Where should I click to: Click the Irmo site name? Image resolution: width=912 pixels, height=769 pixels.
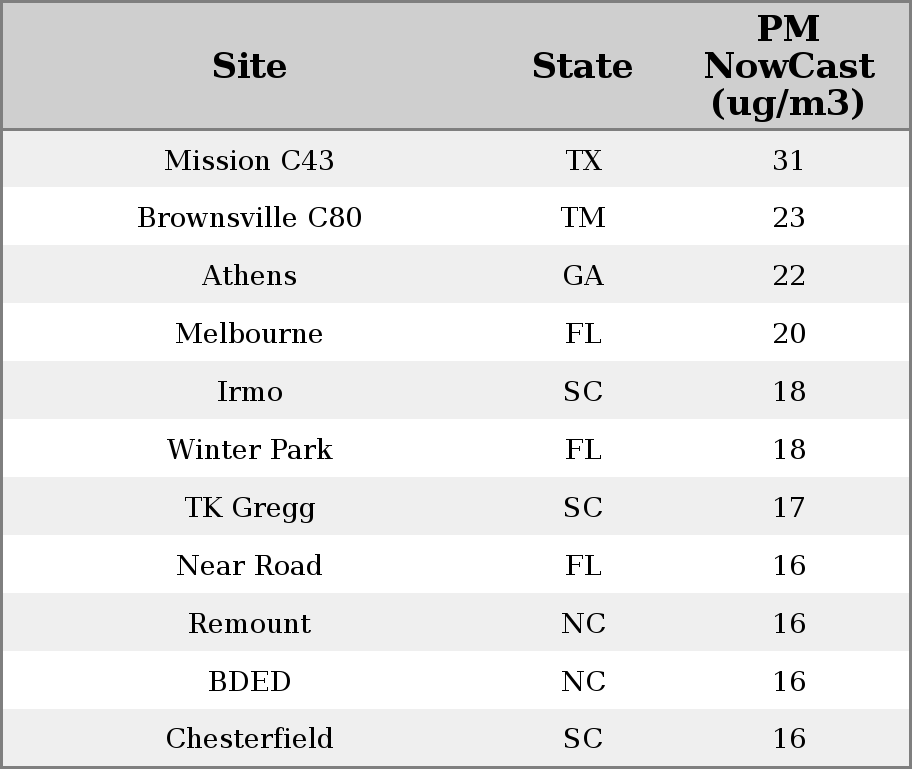click(249, 392)
